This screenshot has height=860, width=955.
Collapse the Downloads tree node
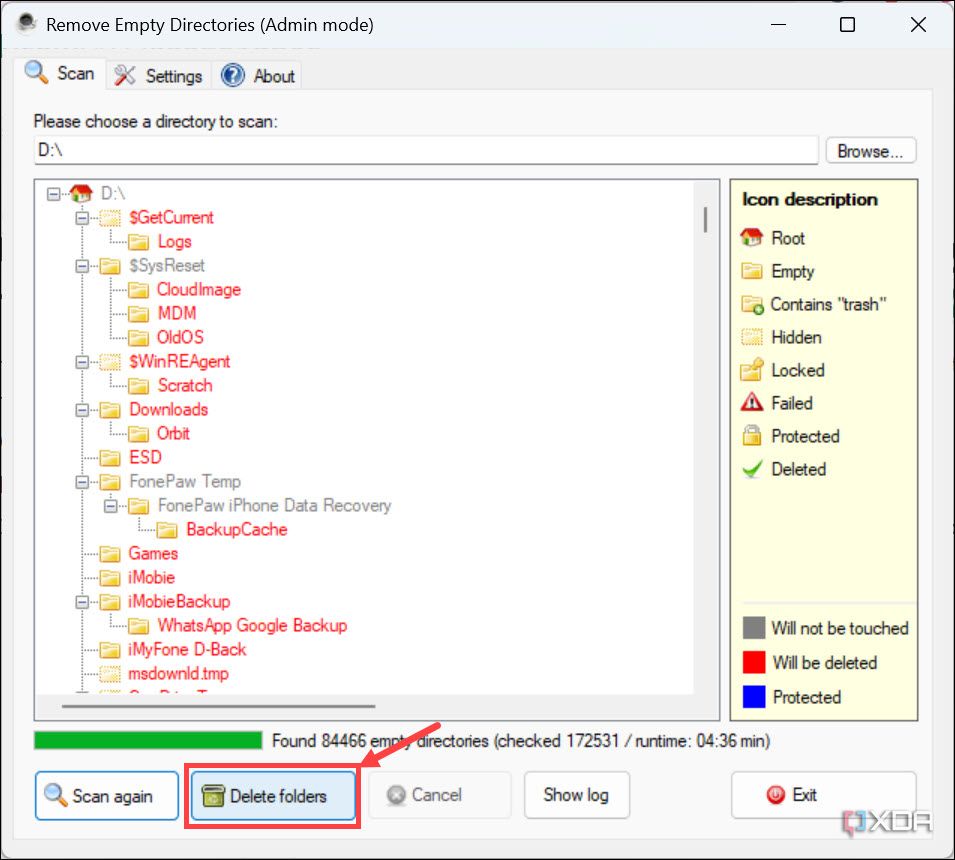pyautogui.click(x=82, y=410)
